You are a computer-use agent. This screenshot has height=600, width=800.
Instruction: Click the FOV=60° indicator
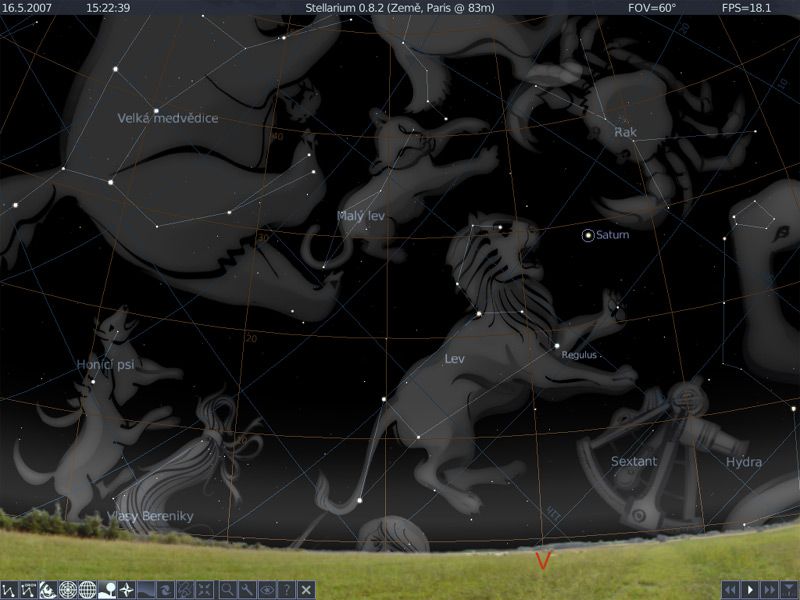(x=652, y=8)
